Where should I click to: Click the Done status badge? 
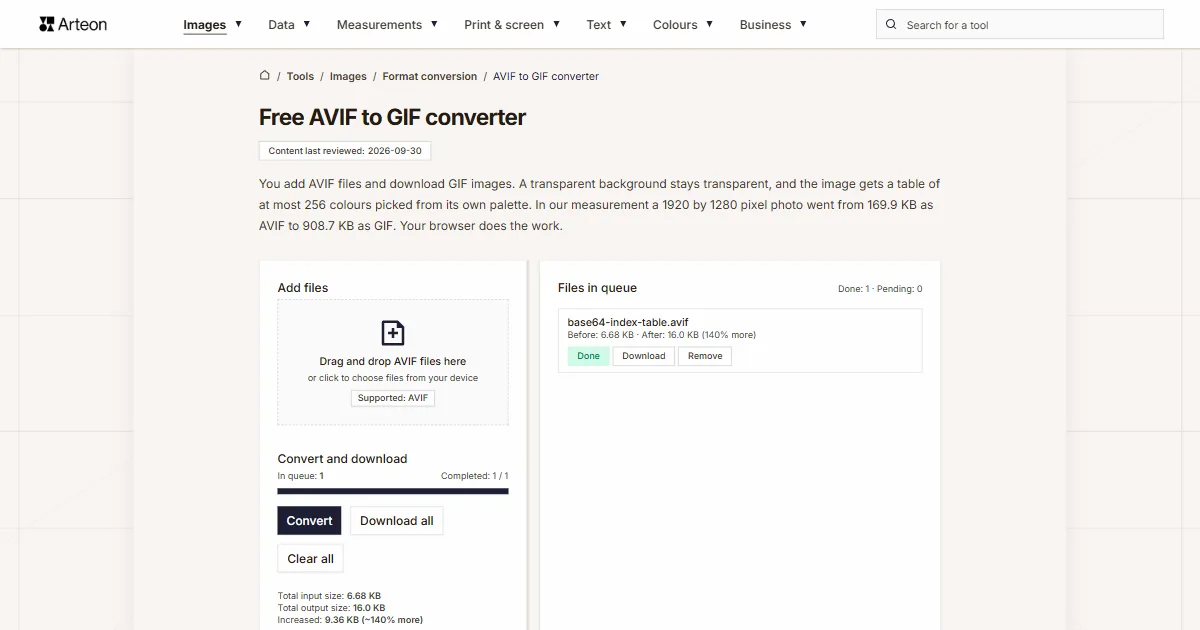(x=588, y=356)
